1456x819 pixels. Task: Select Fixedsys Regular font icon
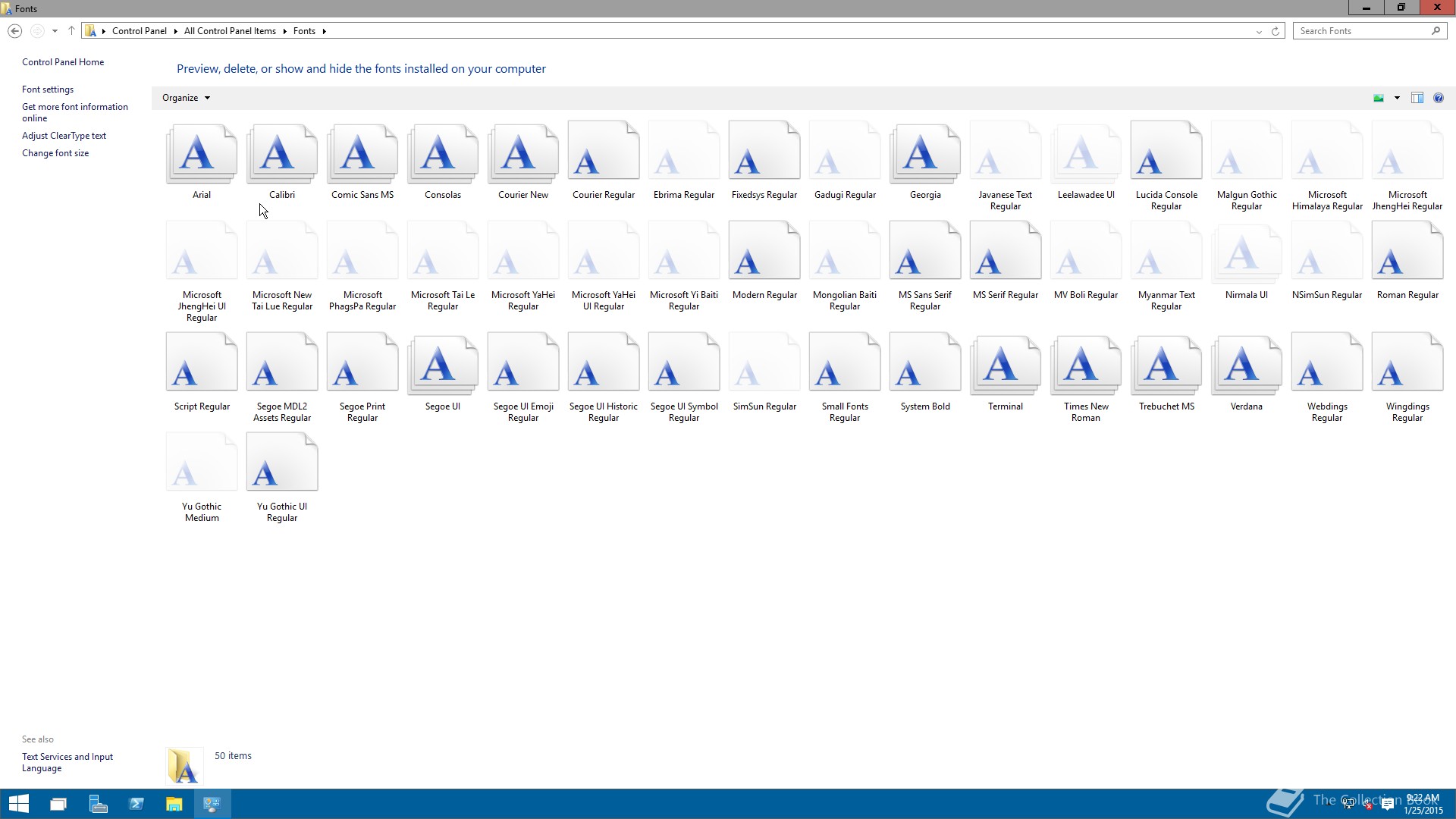pos(764,151)
